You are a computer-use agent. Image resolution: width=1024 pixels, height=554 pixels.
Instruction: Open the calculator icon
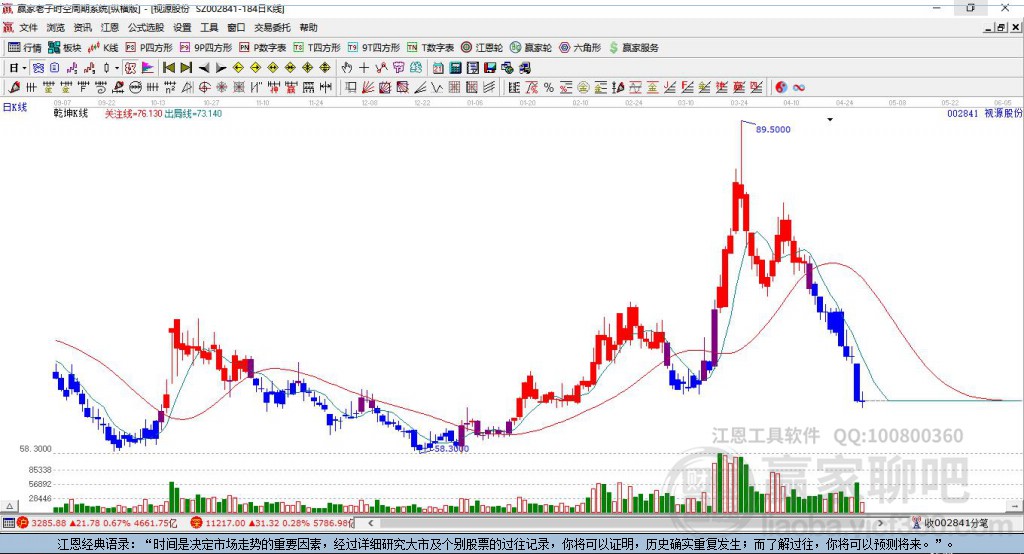[x=455, y=68]
